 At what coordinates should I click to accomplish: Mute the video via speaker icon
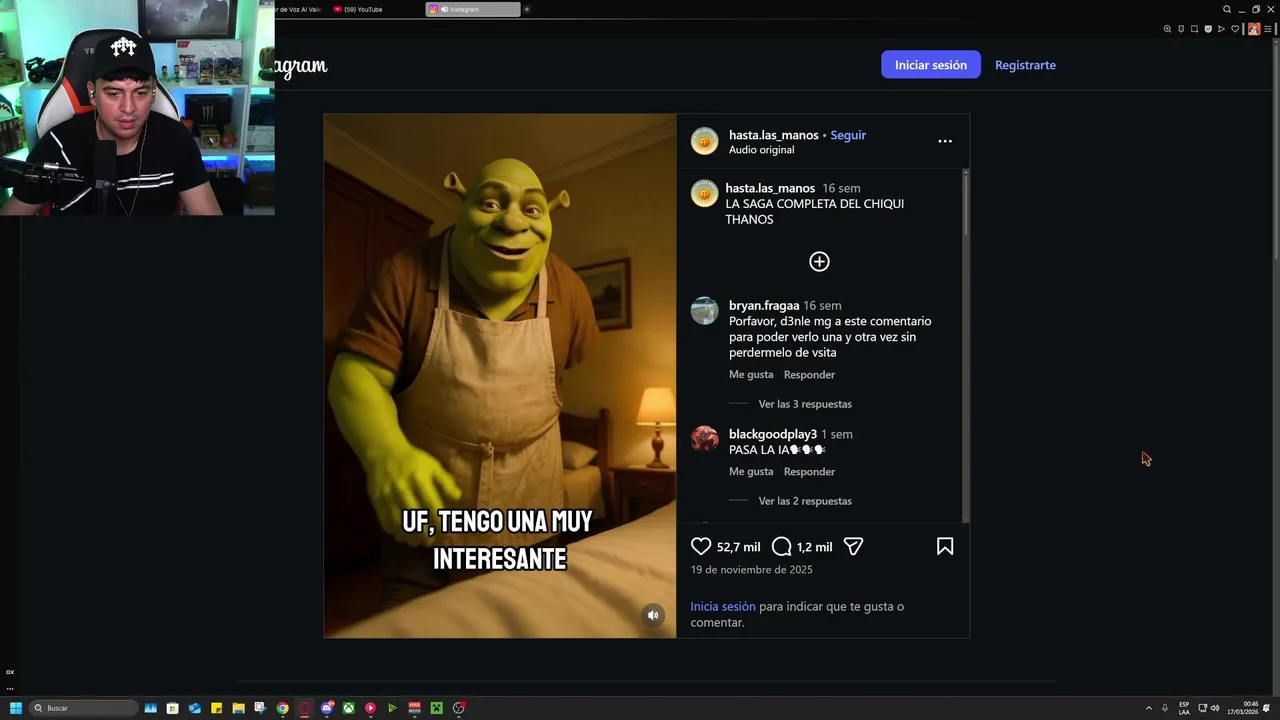point(653,615)
